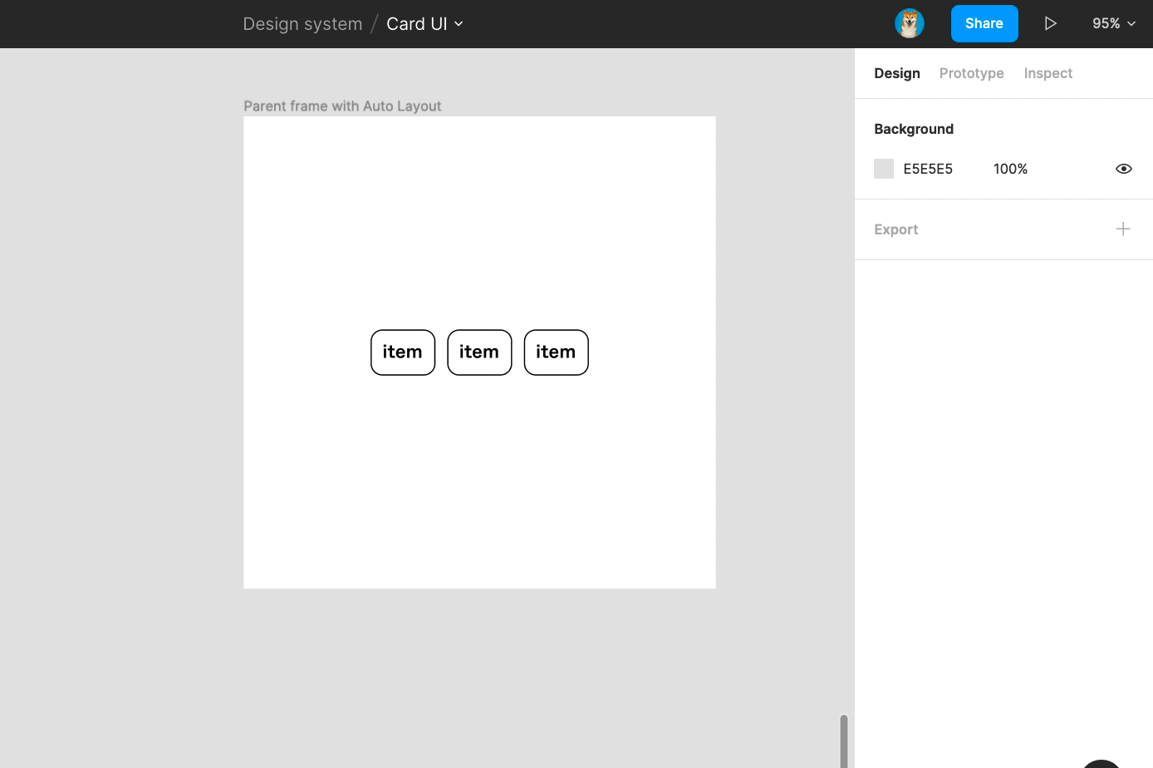The image size is (1153, 768).
Task: Select the Parent frame with Auto Layout label
Action: (342, 106)
